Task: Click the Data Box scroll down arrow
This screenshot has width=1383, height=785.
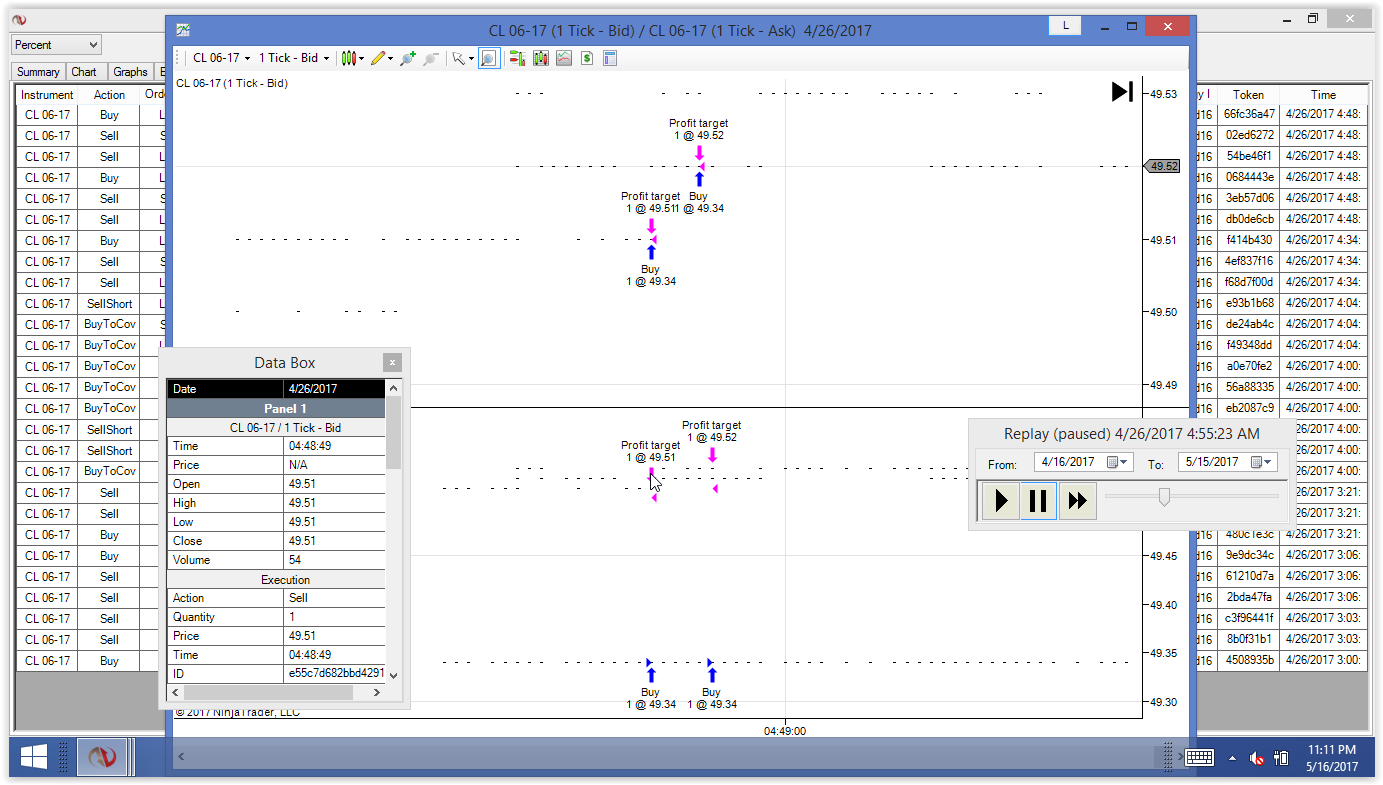Action: click(393, 675)
